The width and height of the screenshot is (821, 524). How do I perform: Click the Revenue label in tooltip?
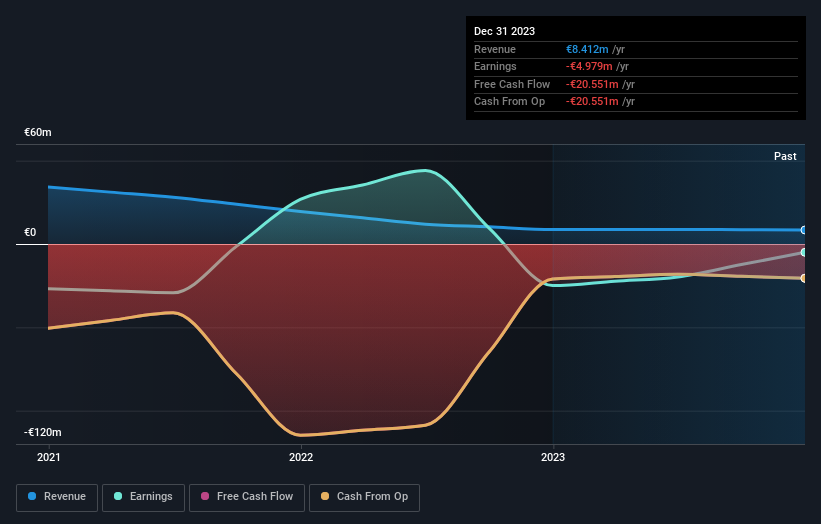(495, 49)
